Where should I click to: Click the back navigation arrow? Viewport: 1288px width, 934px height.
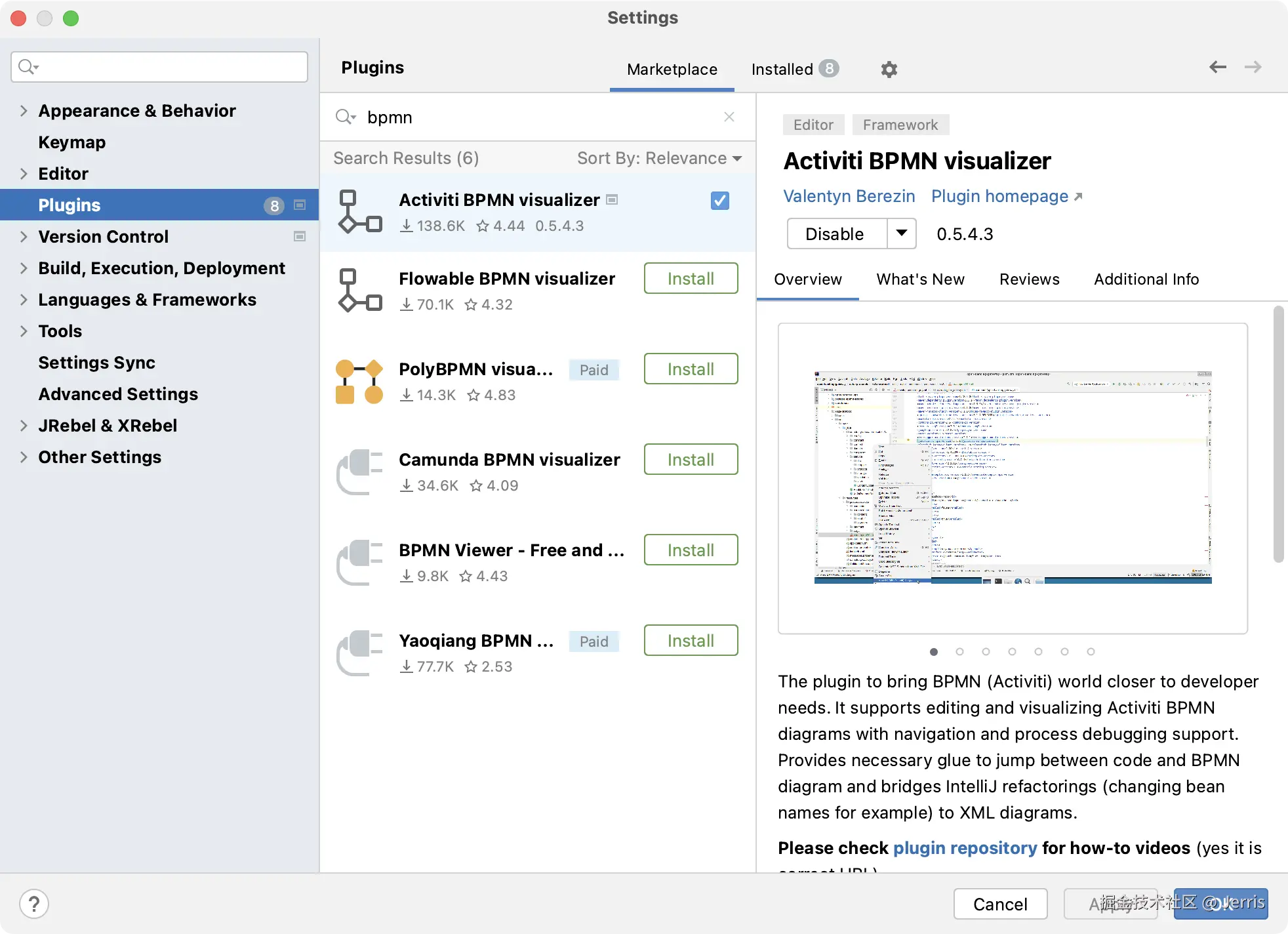click(1218, 67)
